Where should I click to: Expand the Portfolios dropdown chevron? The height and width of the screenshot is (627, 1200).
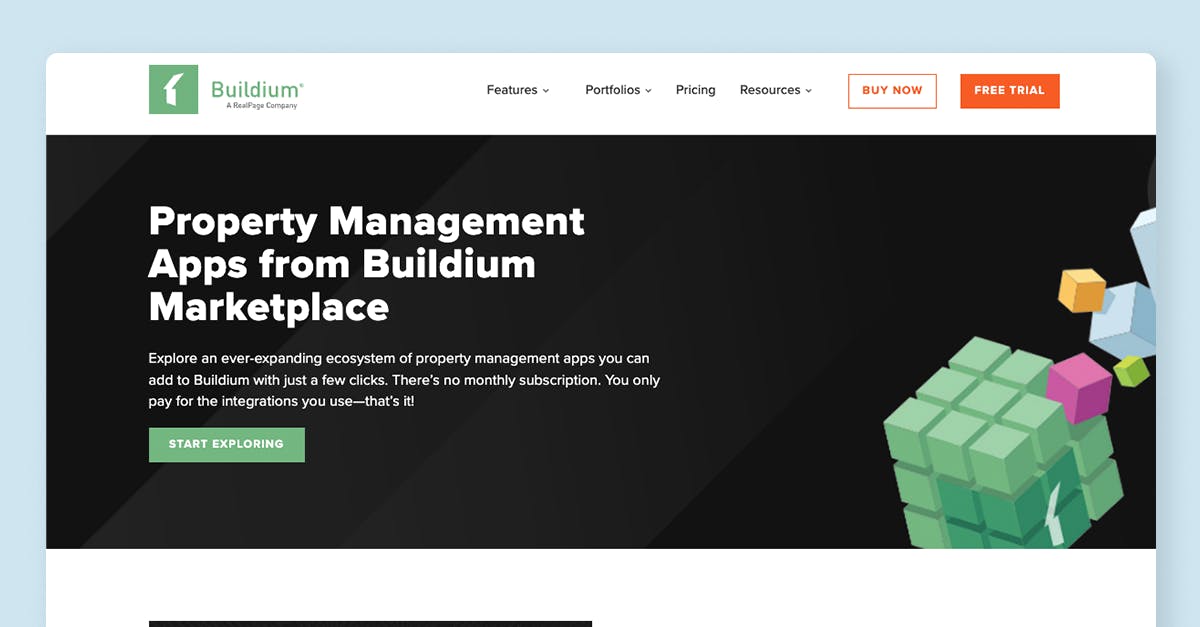pyautogui.click(x=649, y=90)
